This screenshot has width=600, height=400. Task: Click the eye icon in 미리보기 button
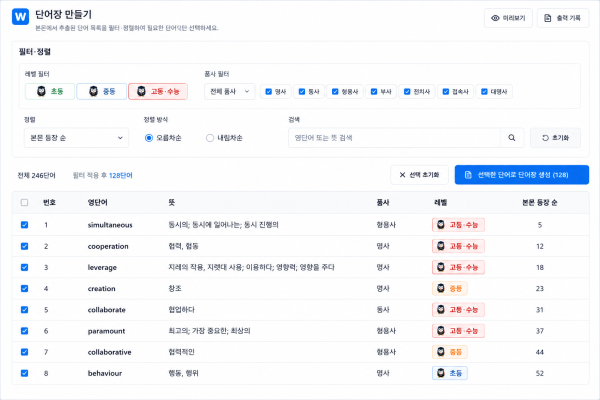click(495, 18)
